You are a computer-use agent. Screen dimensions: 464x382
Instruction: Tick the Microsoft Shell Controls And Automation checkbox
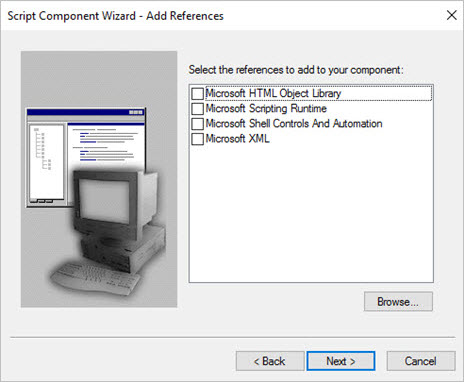pyautogui.click(x=197, y=124)
